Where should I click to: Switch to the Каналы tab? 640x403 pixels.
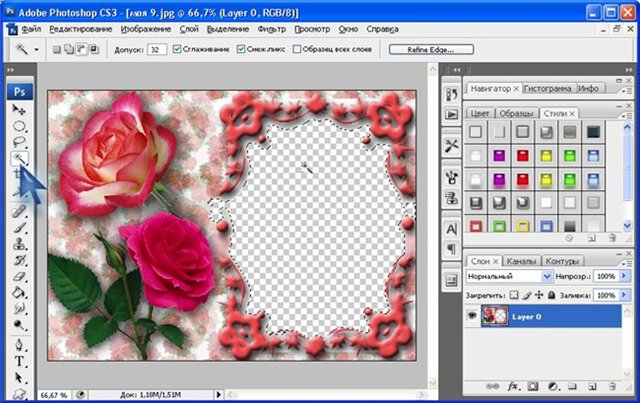(524, 261)
